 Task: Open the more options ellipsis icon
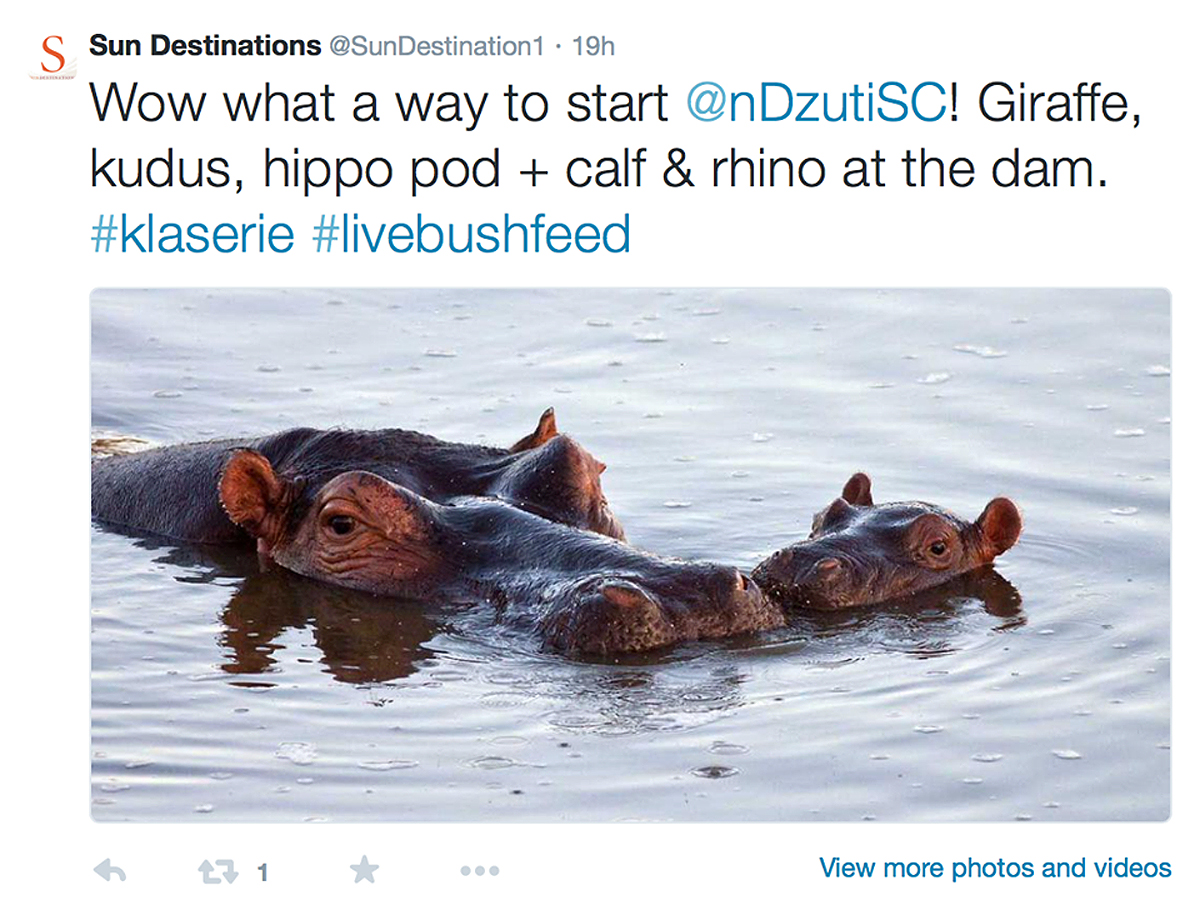pos(479,871)
